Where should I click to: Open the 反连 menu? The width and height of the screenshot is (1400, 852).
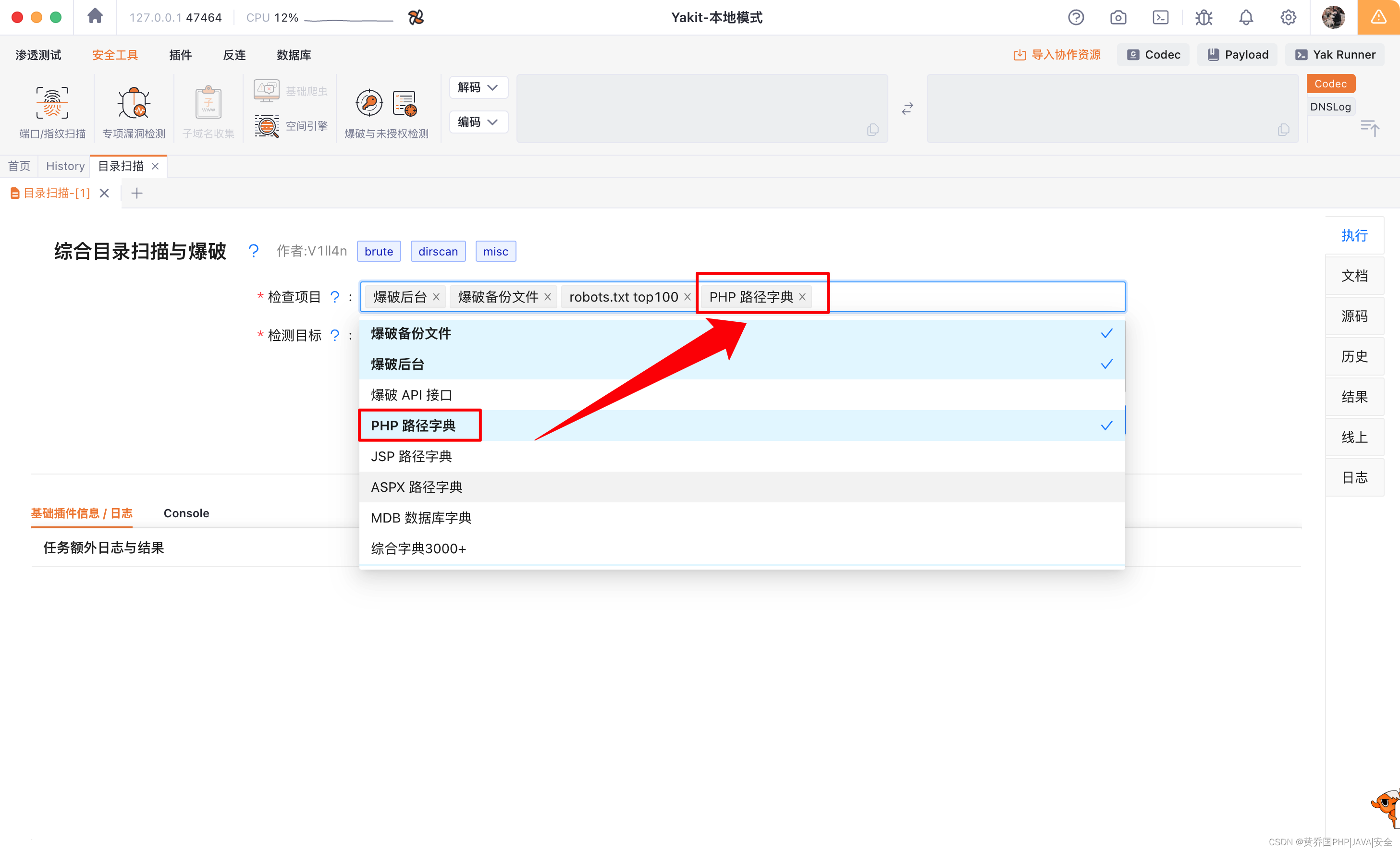pyautogui.click(x=234, y=55)
